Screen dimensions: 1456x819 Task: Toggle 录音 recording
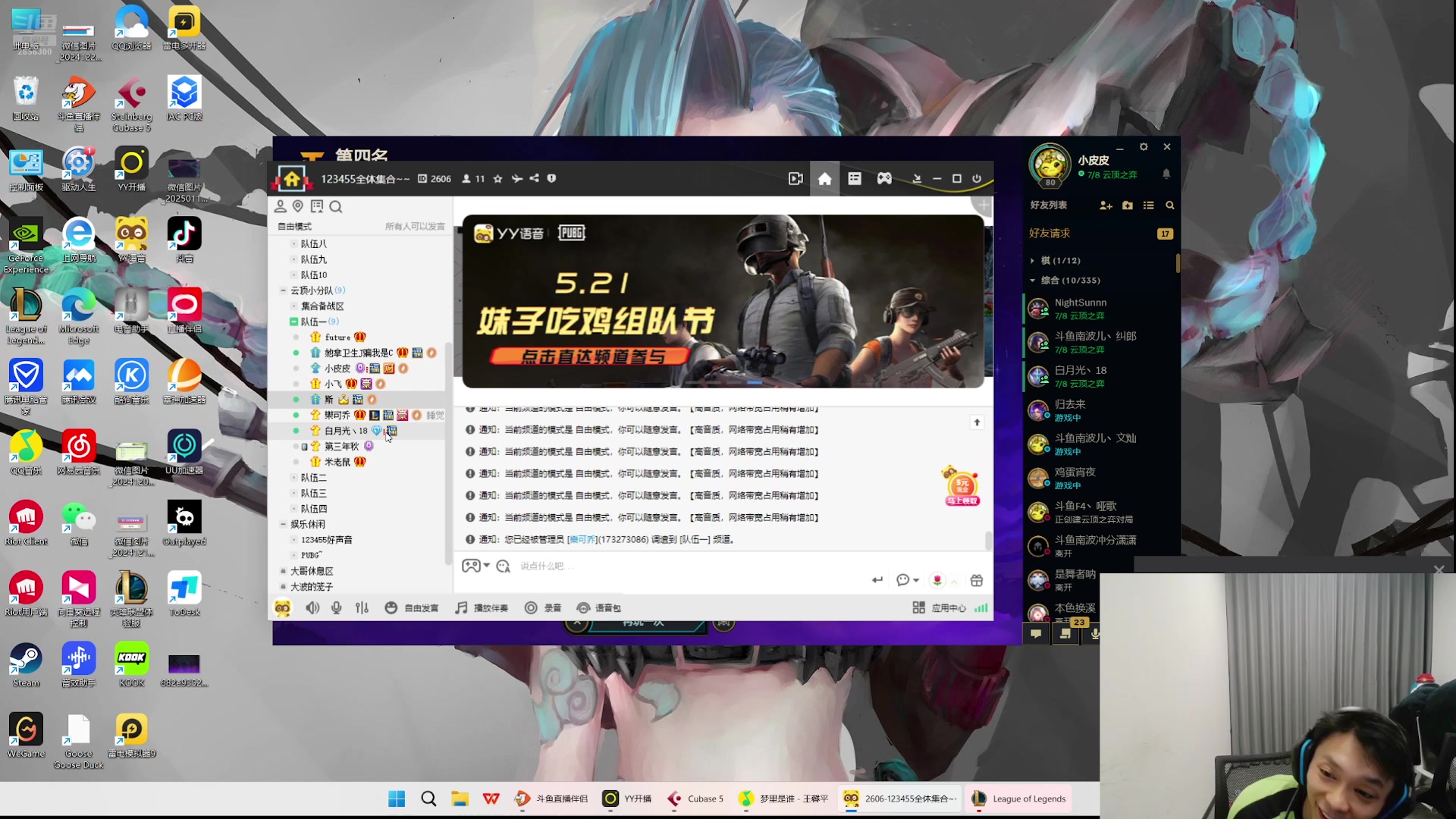click(x=543, y=607)
